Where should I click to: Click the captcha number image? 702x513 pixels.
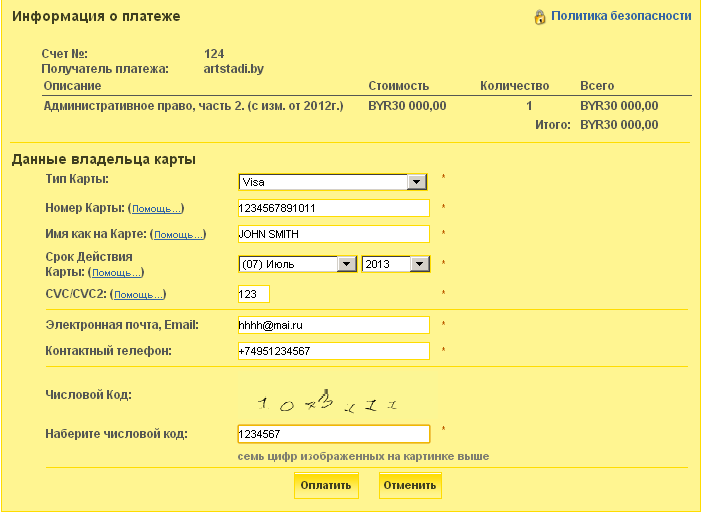(x=328, y=403)
